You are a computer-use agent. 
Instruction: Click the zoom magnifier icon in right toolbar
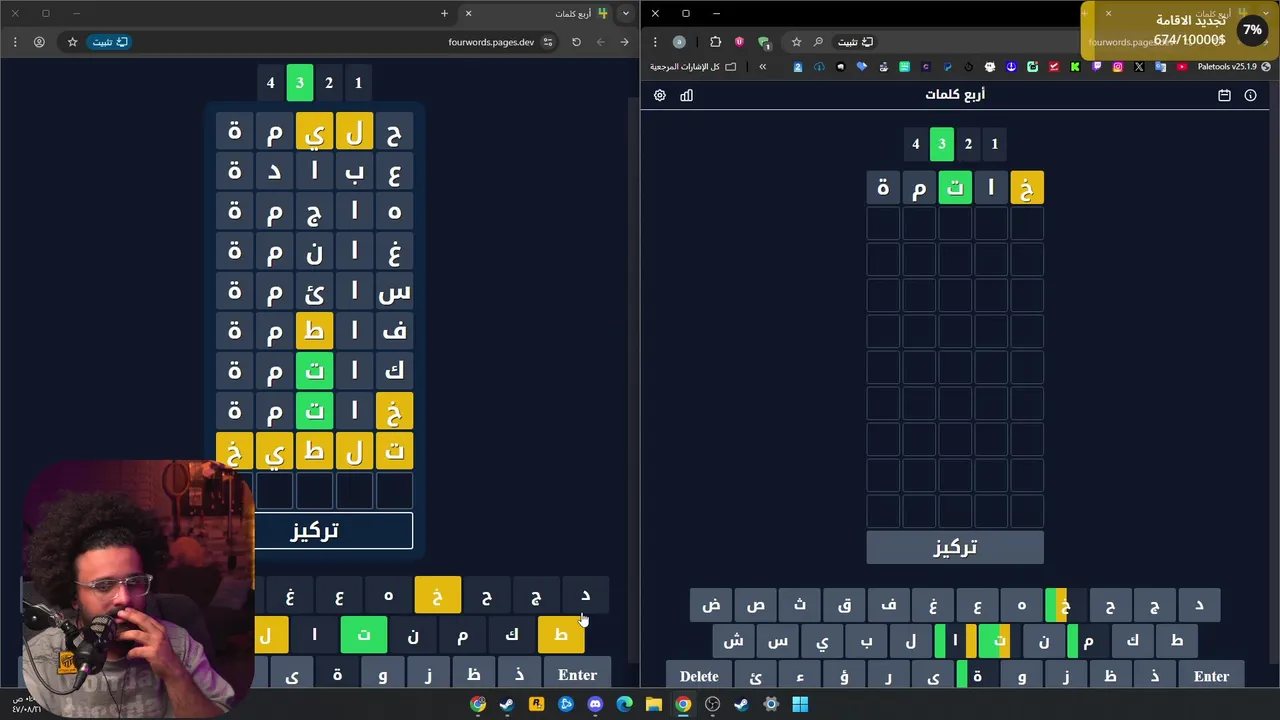pyautogui.click(x=818, y=42)
